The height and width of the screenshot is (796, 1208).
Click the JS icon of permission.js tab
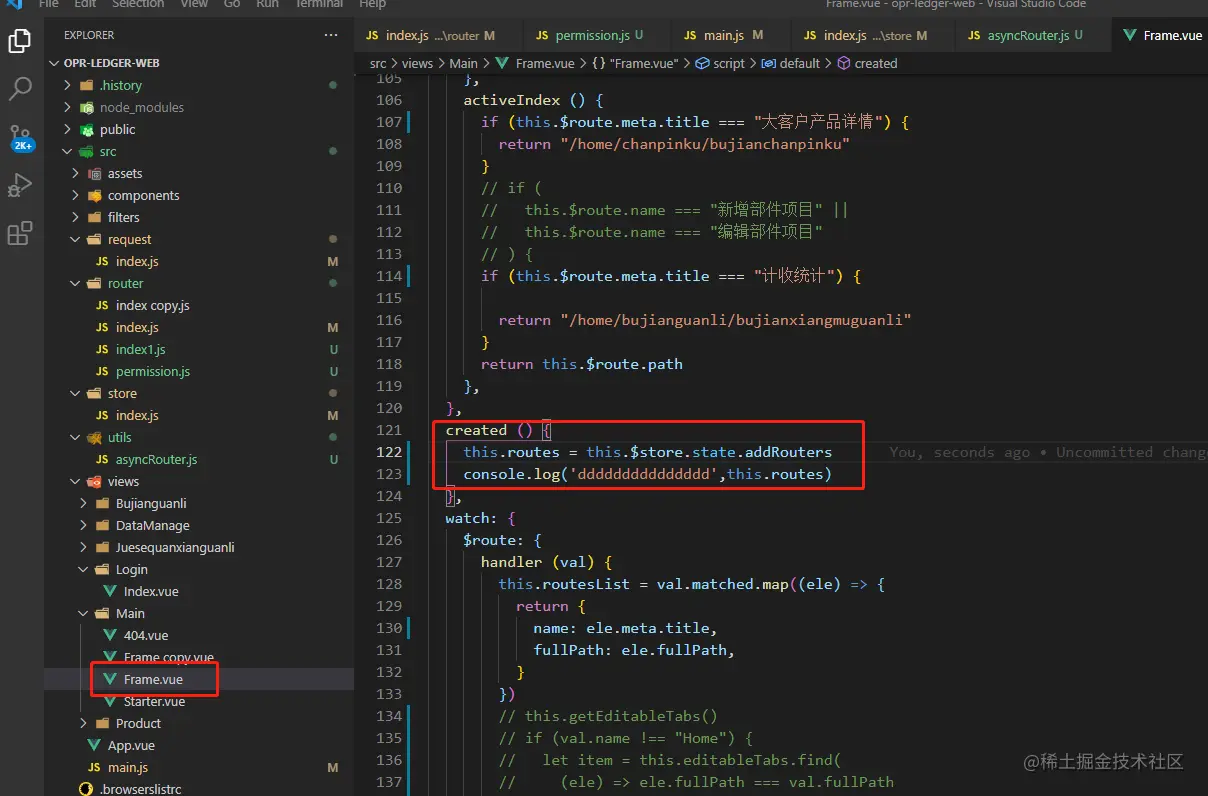542,35
